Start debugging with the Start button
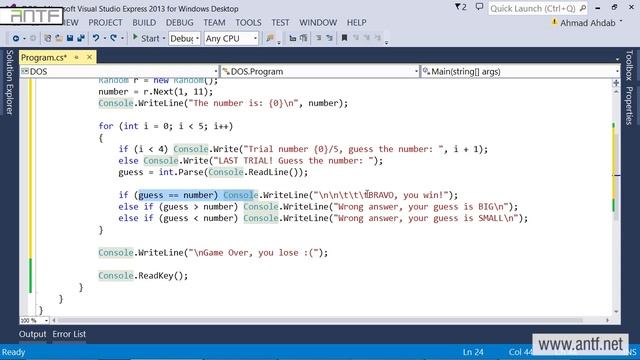Viewport: 640px width, 360px height. [146, 38]
